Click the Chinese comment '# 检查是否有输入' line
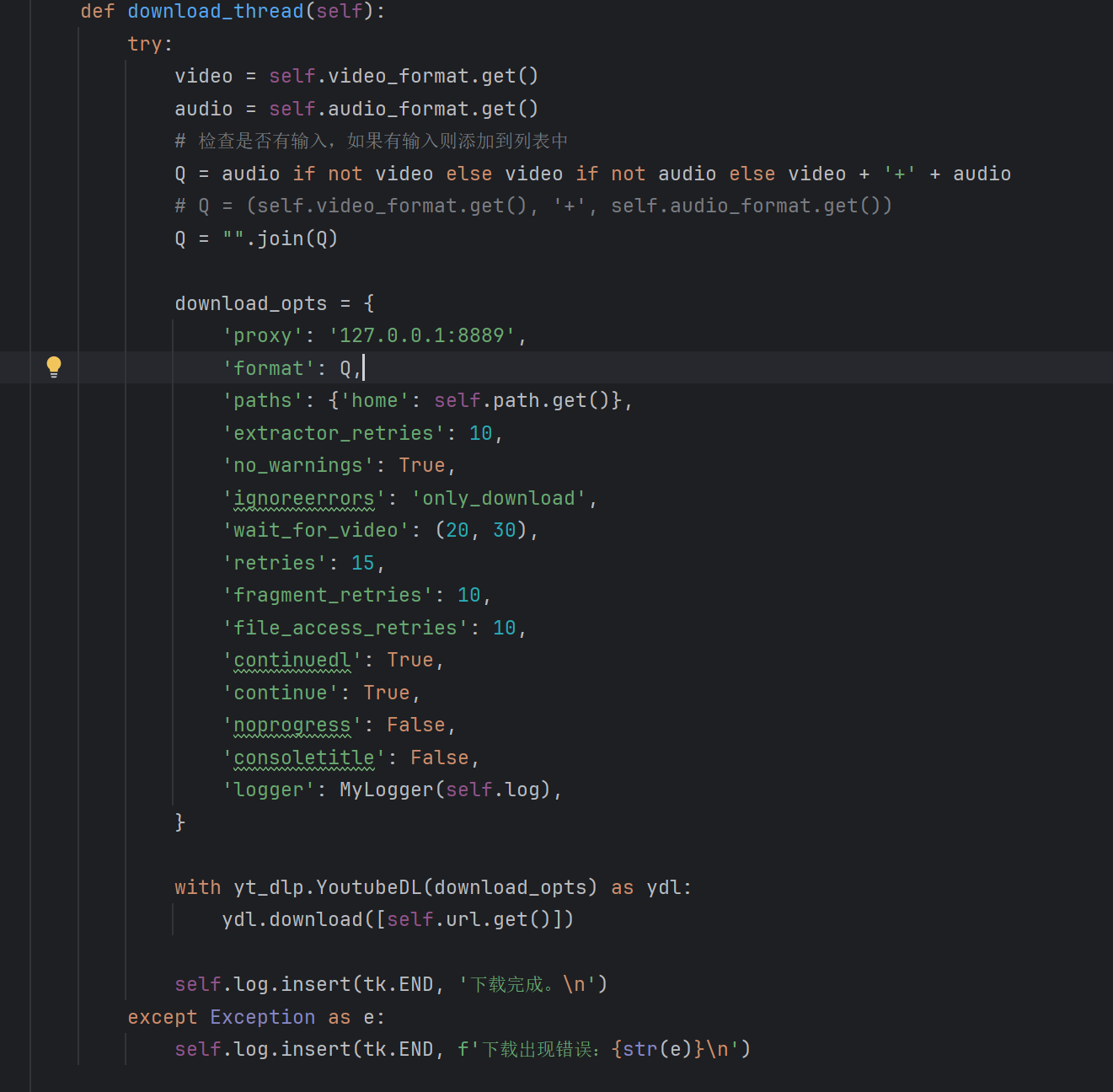This screenshot has height=1092, width=1113. point(372,141)
